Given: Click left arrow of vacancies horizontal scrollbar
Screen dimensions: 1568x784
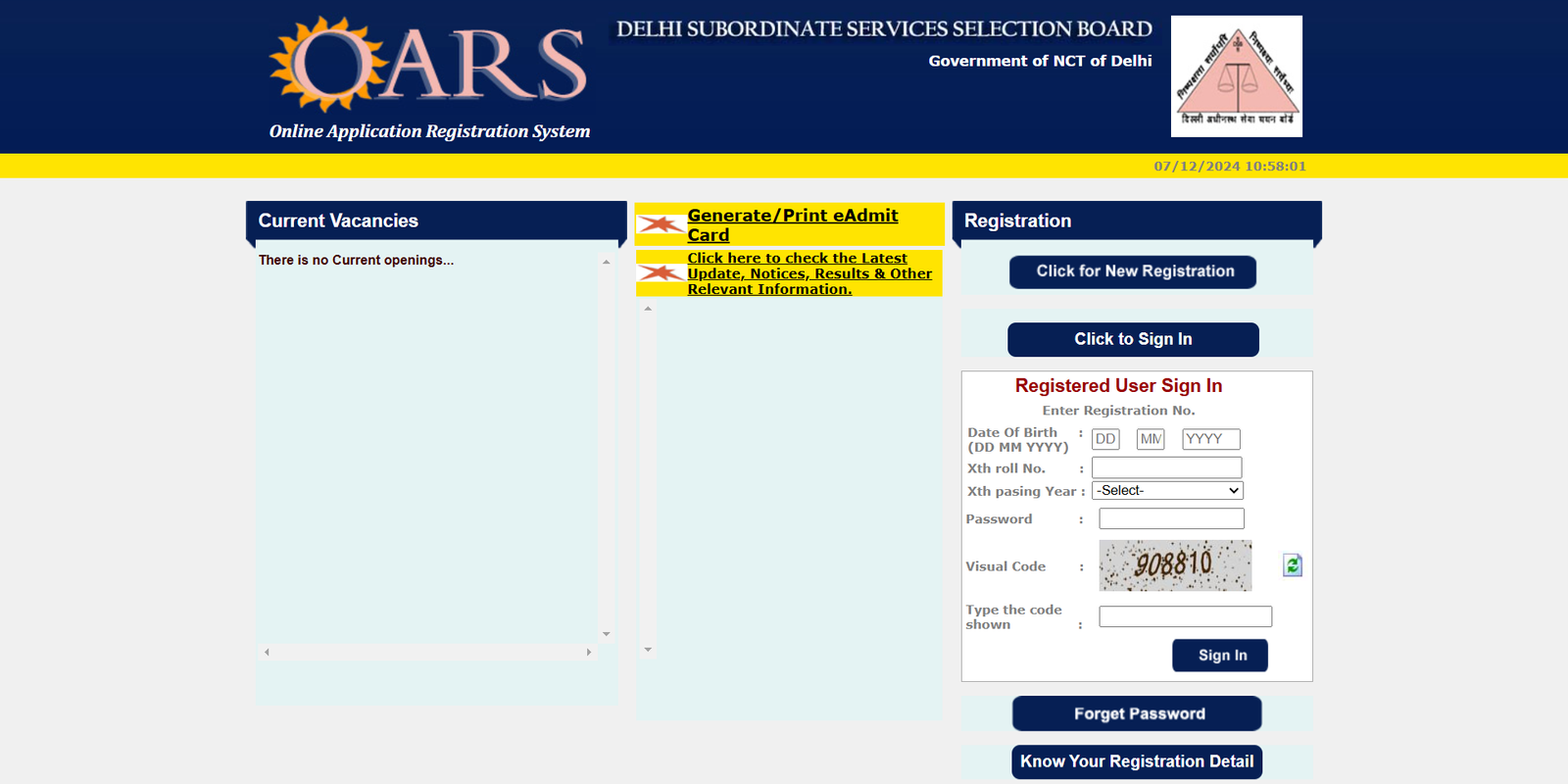Looking at the screenshot, I should click(x=267, y=652).
